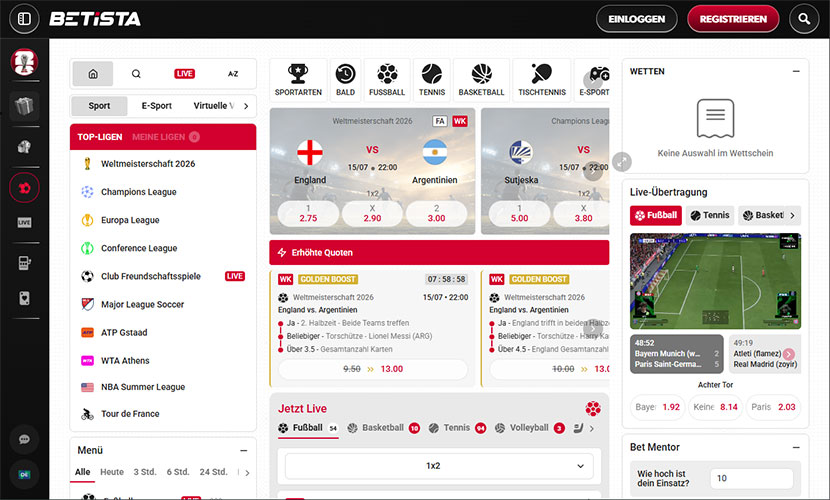Open the search magnifier in top header
The height and width of the screenshot is (500, 830).
tap(804, 19)
